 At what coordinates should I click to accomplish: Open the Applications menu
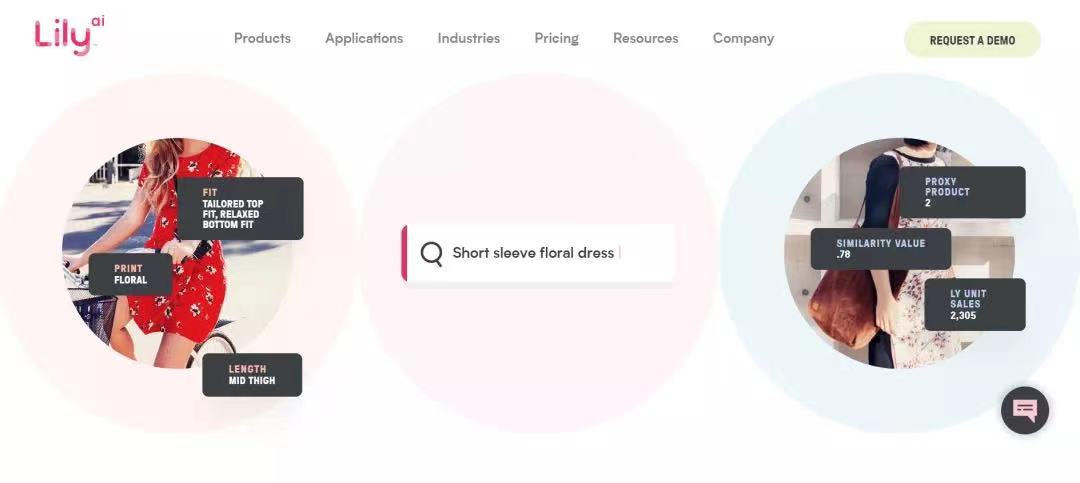pos(364,39)
